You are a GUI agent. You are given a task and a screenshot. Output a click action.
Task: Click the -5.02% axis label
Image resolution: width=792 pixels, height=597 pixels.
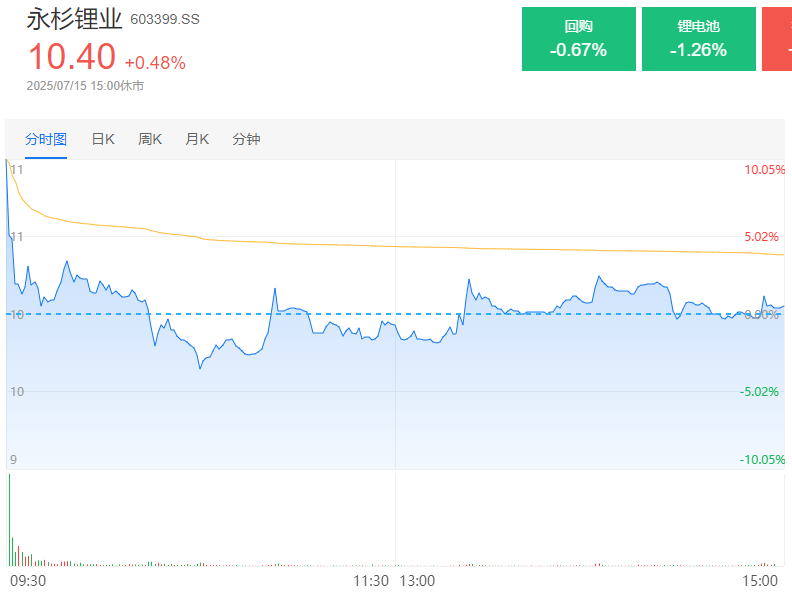coord(759,391)
